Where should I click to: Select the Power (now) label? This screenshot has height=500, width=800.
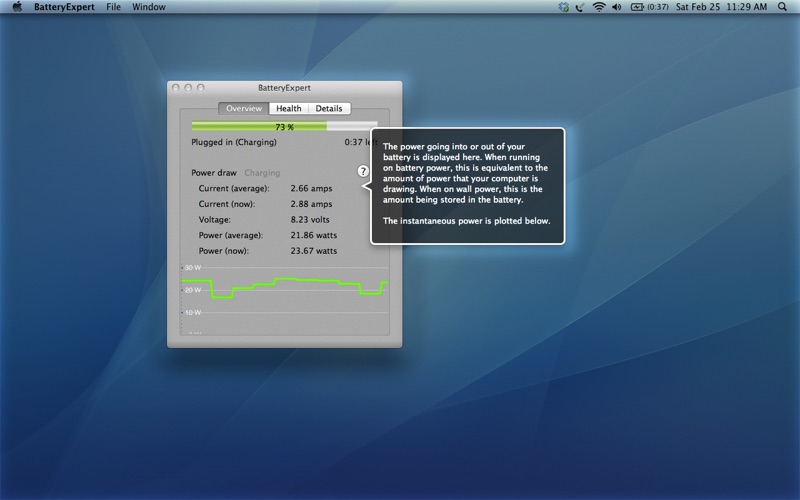tap(224, 251)
